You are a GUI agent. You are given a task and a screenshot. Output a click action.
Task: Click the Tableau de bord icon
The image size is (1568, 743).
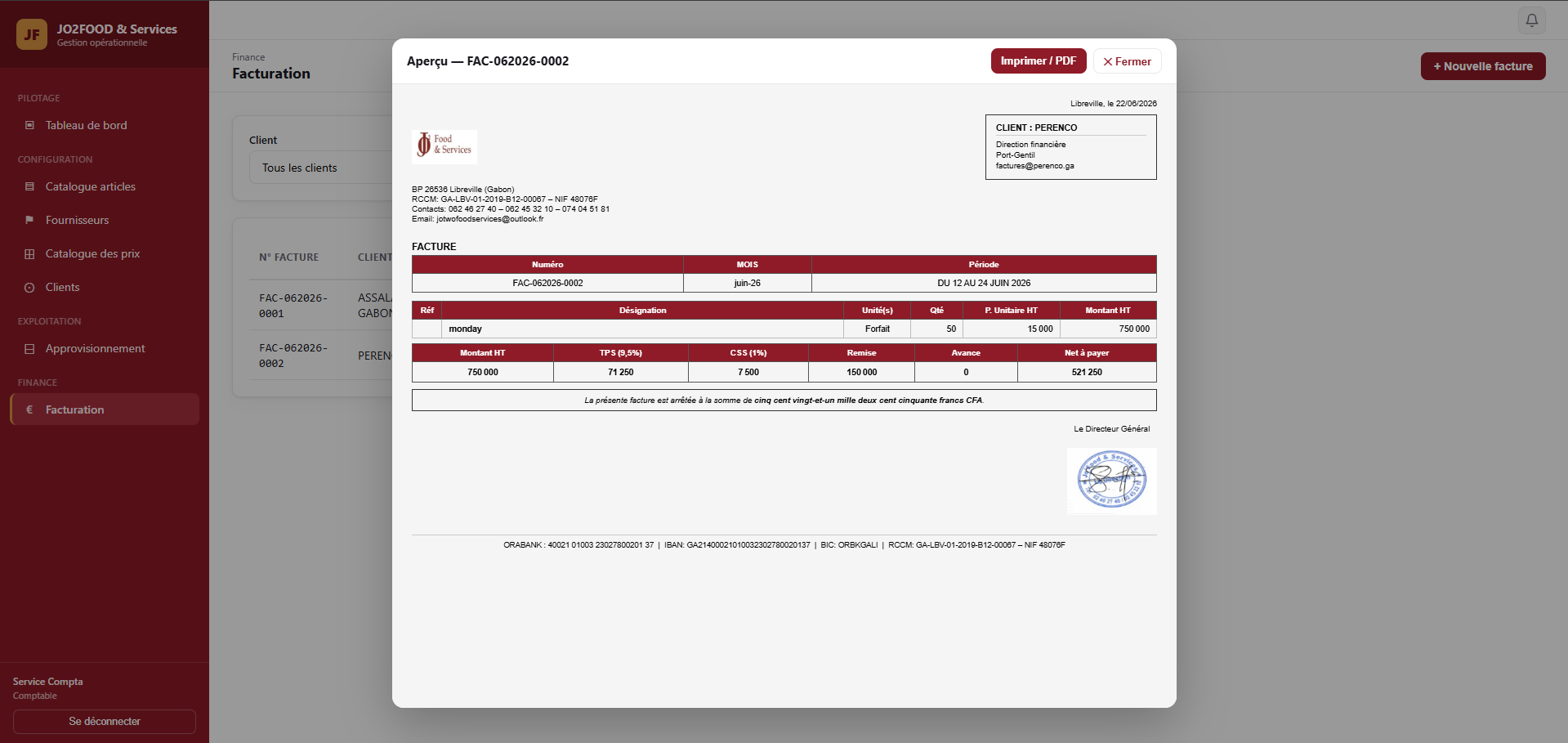point(29,125)
